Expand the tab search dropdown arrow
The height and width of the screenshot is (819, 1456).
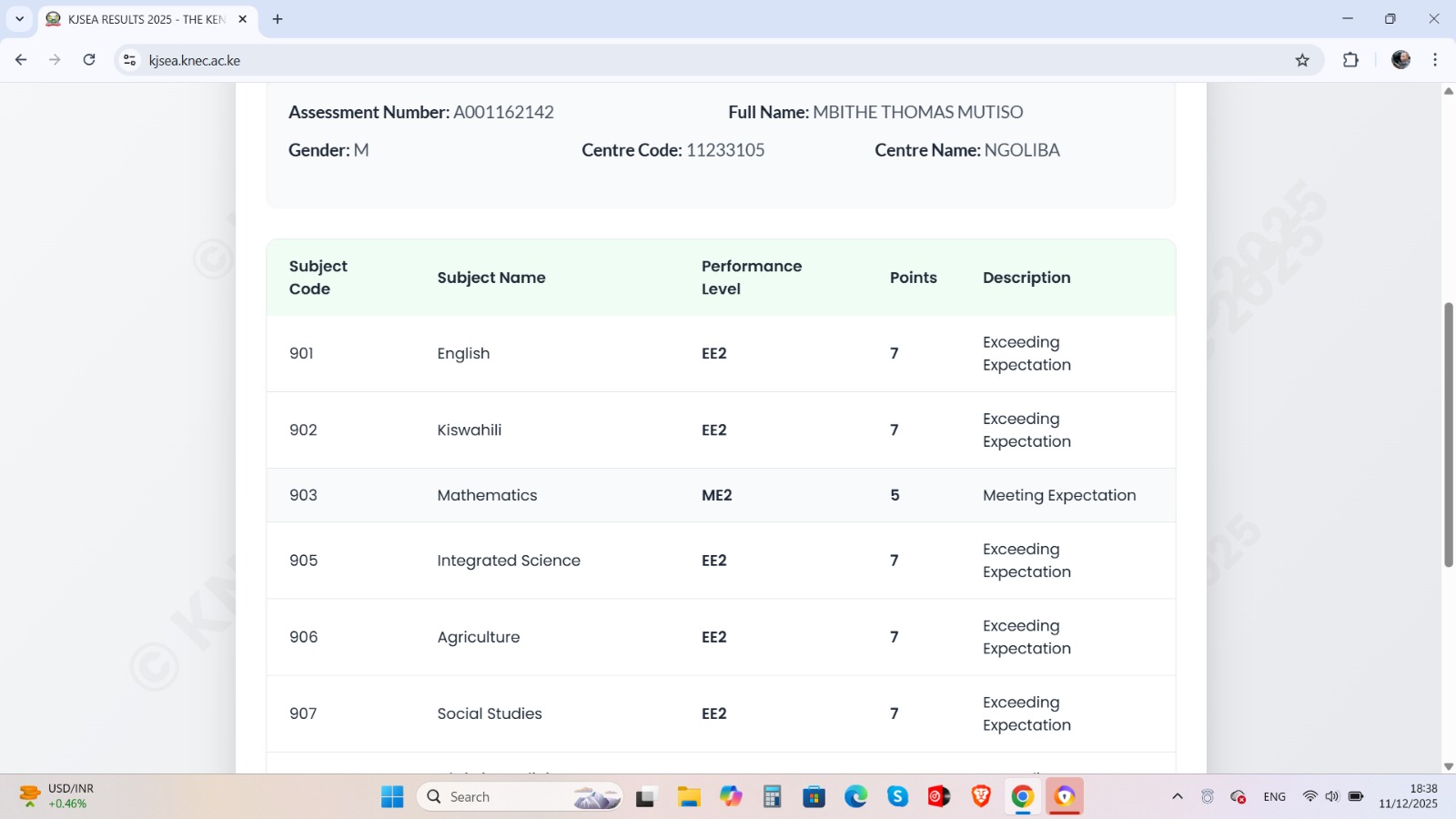19,19
